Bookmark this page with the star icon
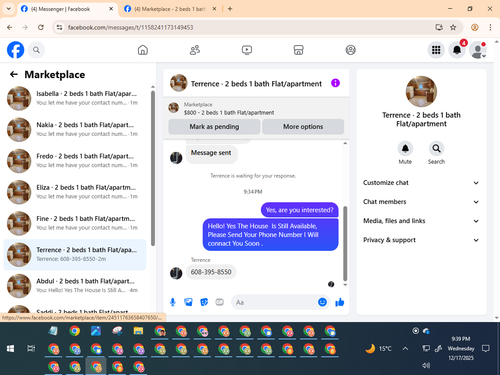Image resolution: width=500 pixels, height=375 pixels. 453,27
